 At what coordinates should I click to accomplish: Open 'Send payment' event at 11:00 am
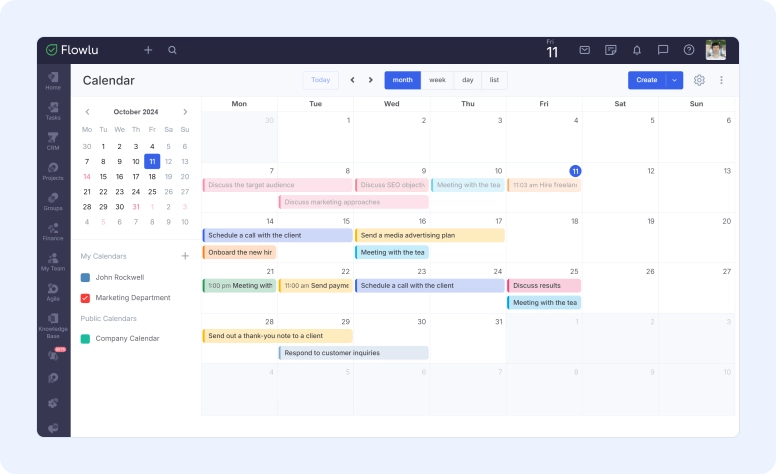pyautogui.click(x=316, y=285)
